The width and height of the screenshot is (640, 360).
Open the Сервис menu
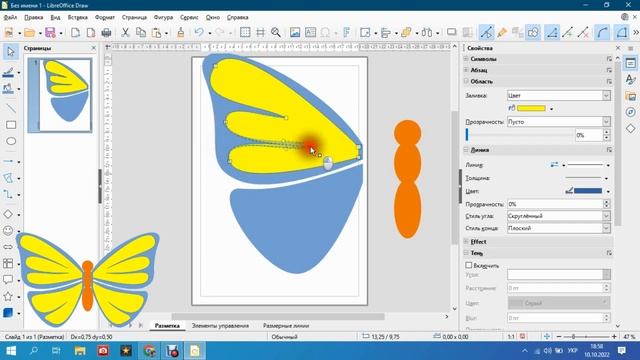(189, 18)
